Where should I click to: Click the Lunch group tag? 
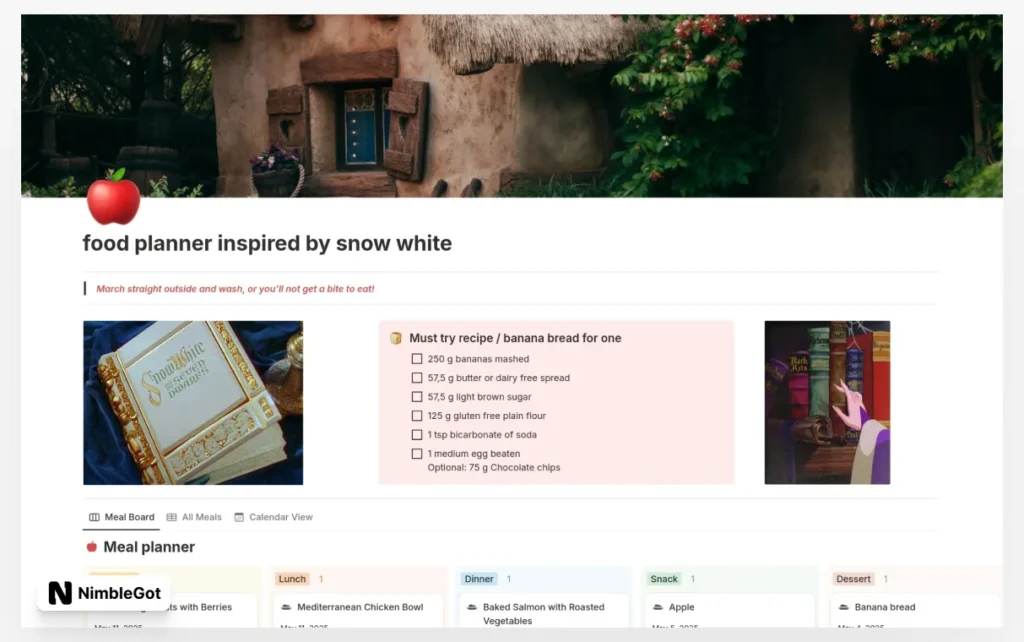292,579
